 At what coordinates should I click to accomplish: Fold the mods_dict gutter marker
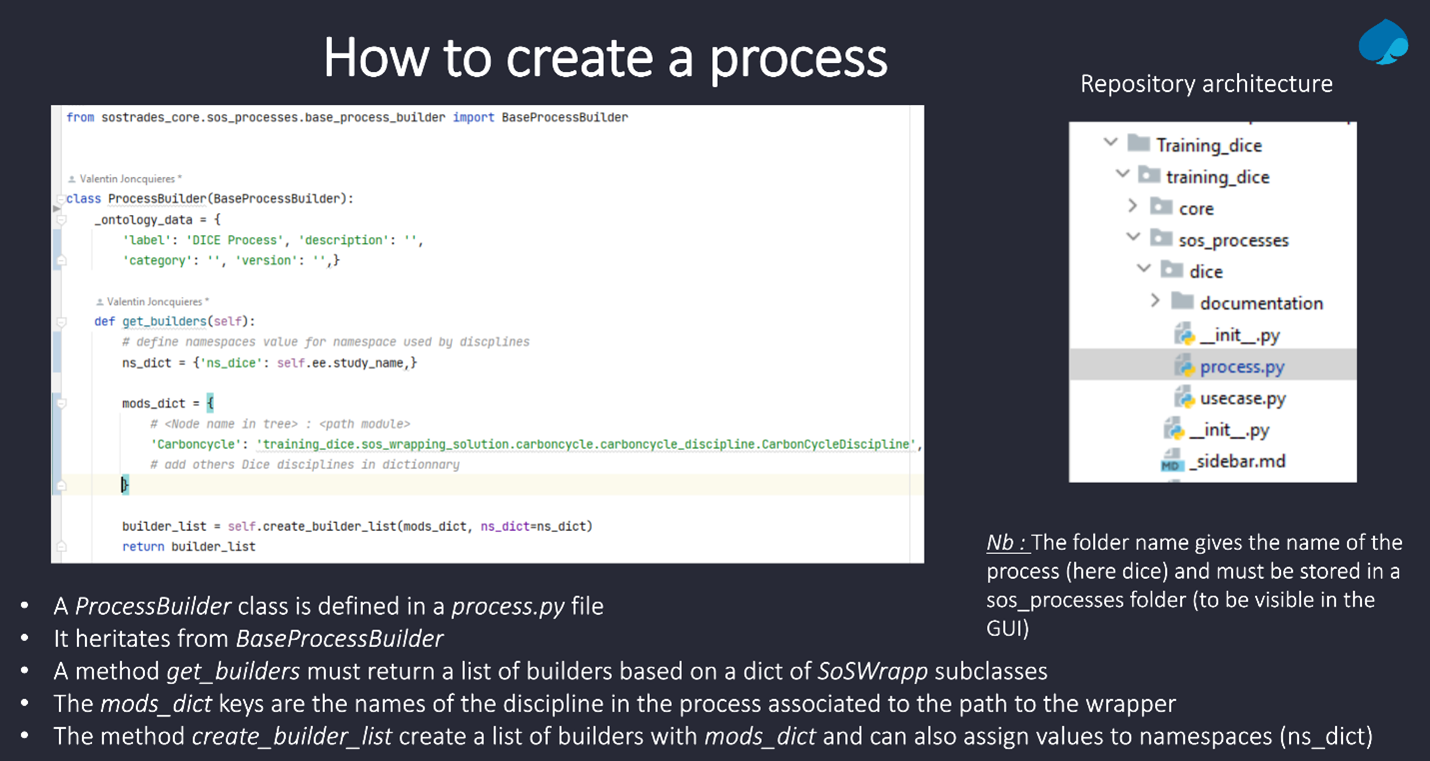[61, 403]
